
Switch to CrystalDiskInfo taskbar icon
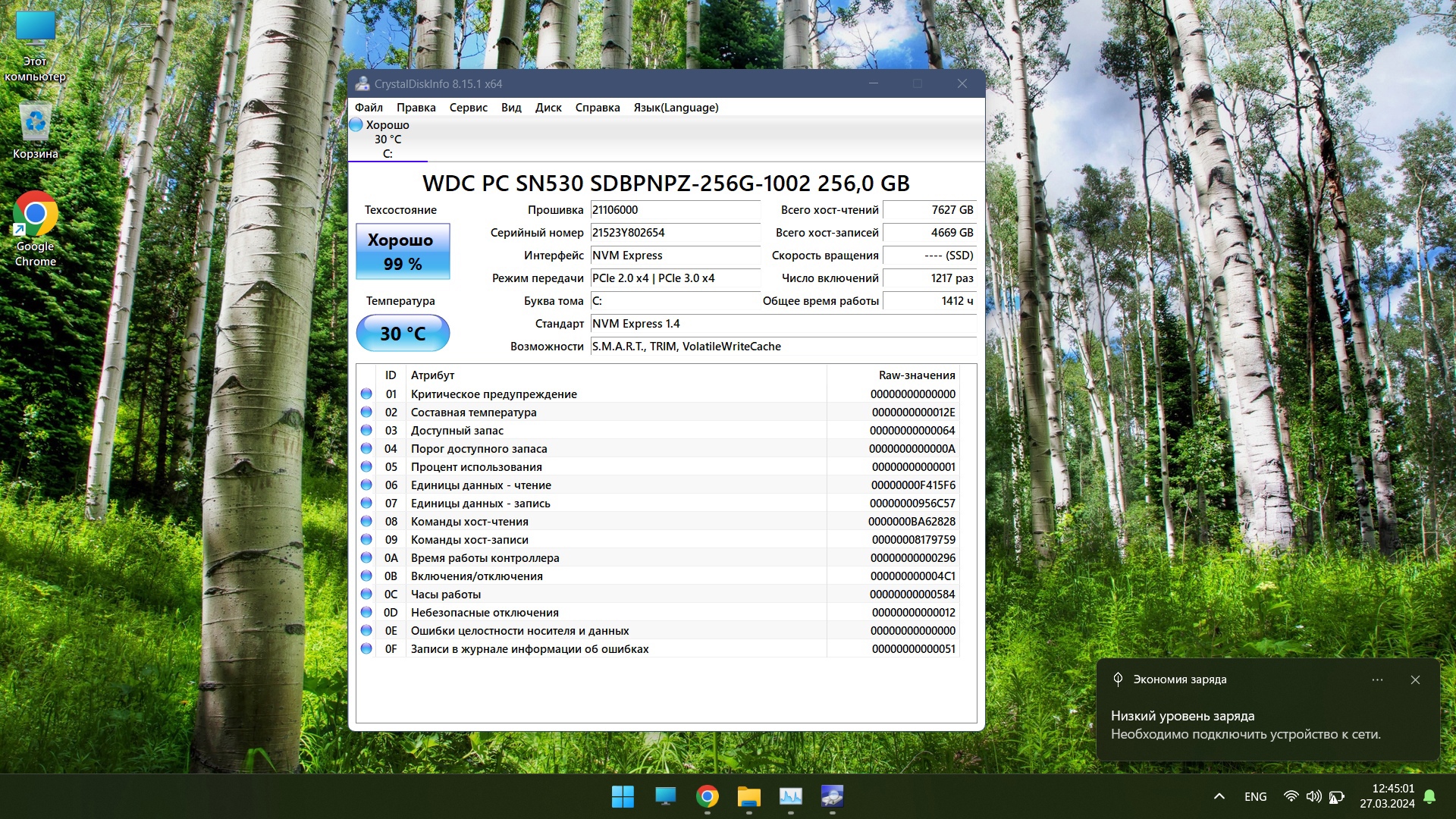pyautogui.click(x=832, y=796)
